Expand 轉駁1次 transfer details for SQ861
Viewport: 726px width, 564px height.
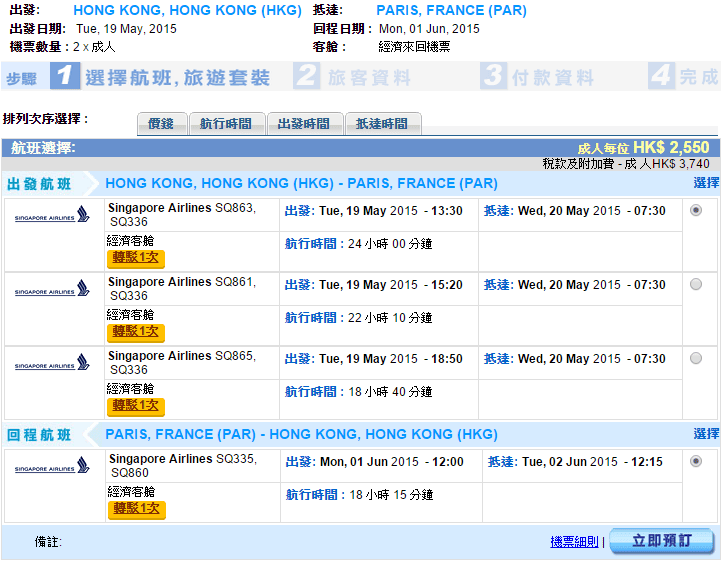point(136,331)
